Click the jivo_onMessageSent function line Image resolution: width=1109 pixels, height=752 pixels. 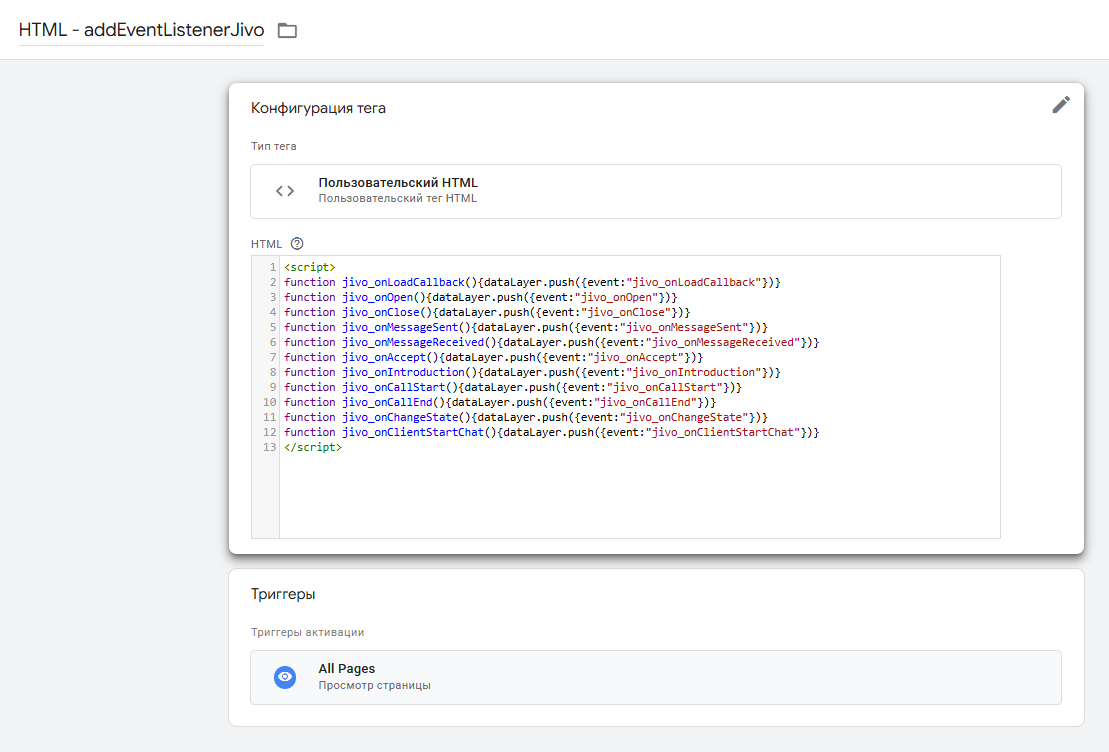coord(526,328)
